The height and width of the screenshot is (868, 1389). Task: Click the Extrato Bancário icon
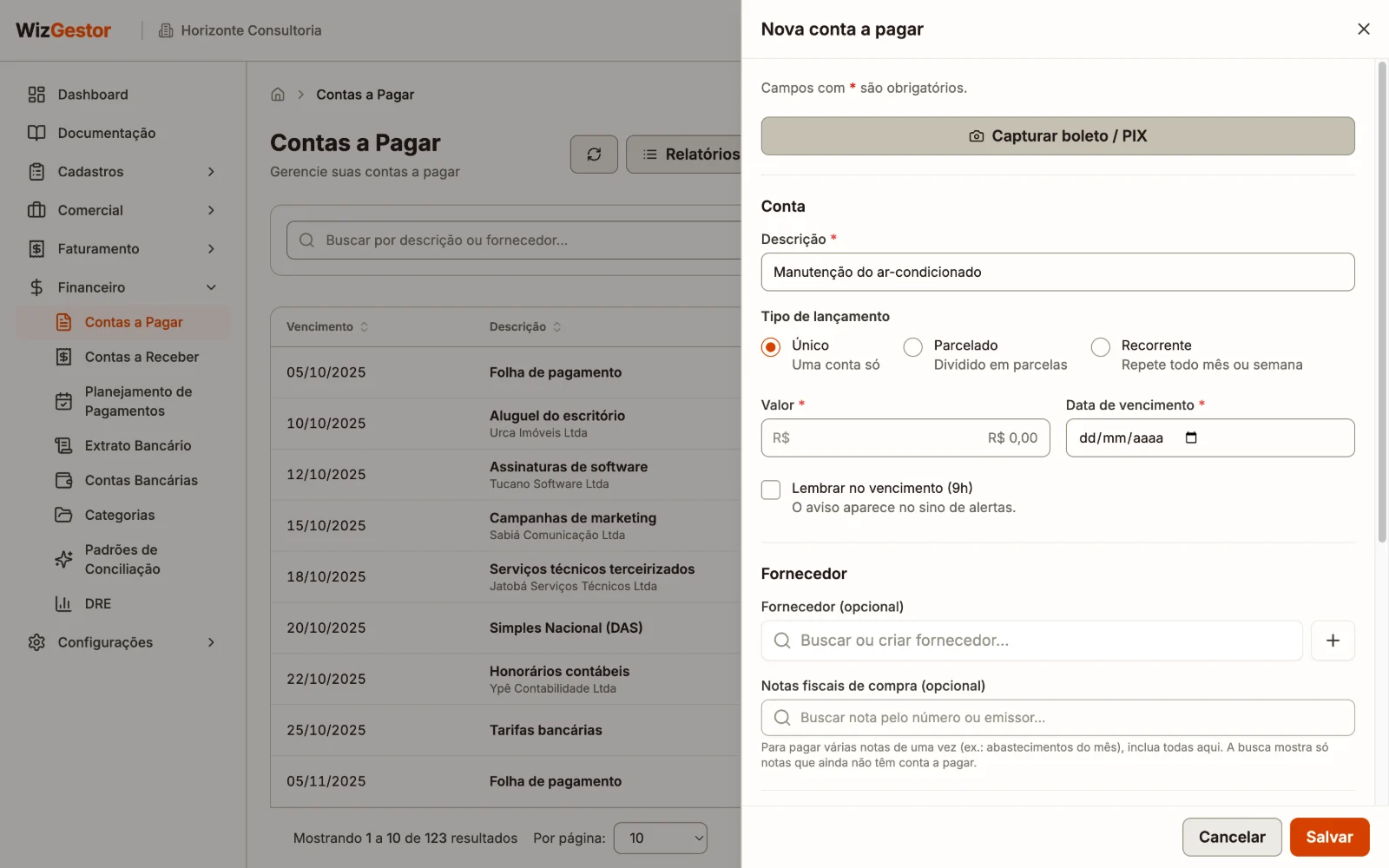coord(63,445)
